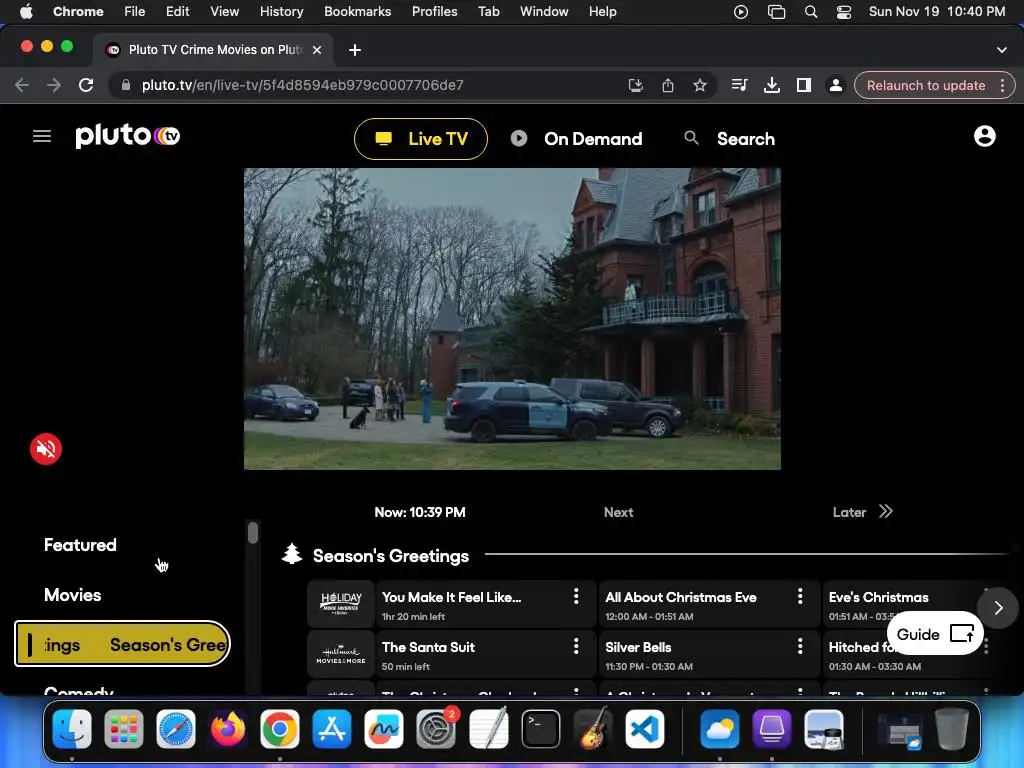
Task: Select the Live TV tab
Action: (x=421, y=138)
